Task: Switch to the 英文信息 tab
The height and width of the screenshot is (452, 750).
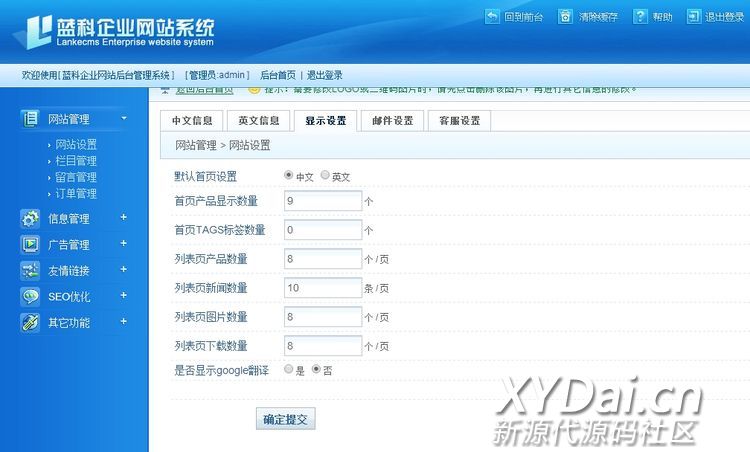Action: tap(259, 121)
